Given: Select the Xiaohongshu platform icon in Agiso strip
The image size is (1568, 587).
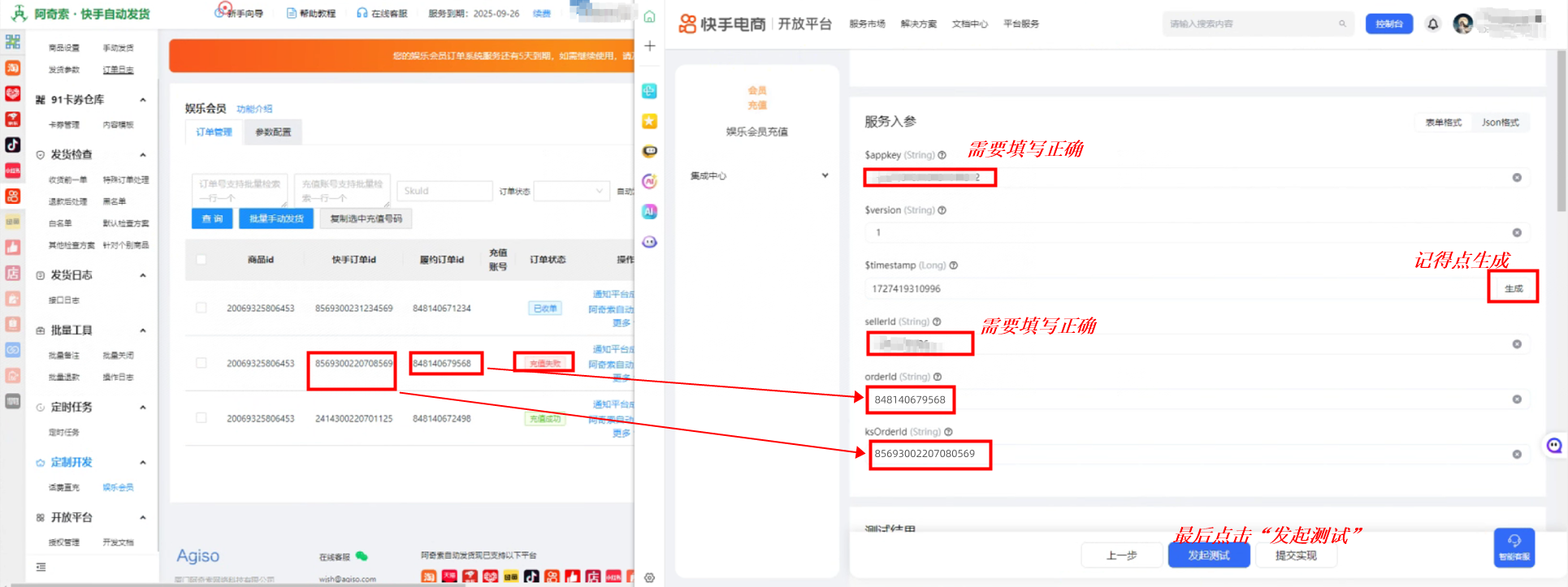Looking at the screenshot, I should [x=13, y=170].
